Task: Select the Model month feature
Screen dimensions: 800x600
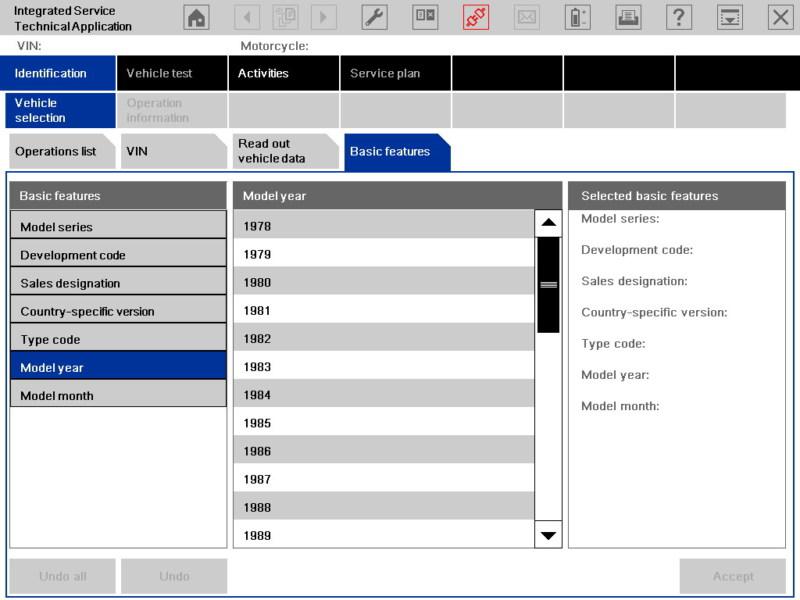Action: click(x=118, y=395)
